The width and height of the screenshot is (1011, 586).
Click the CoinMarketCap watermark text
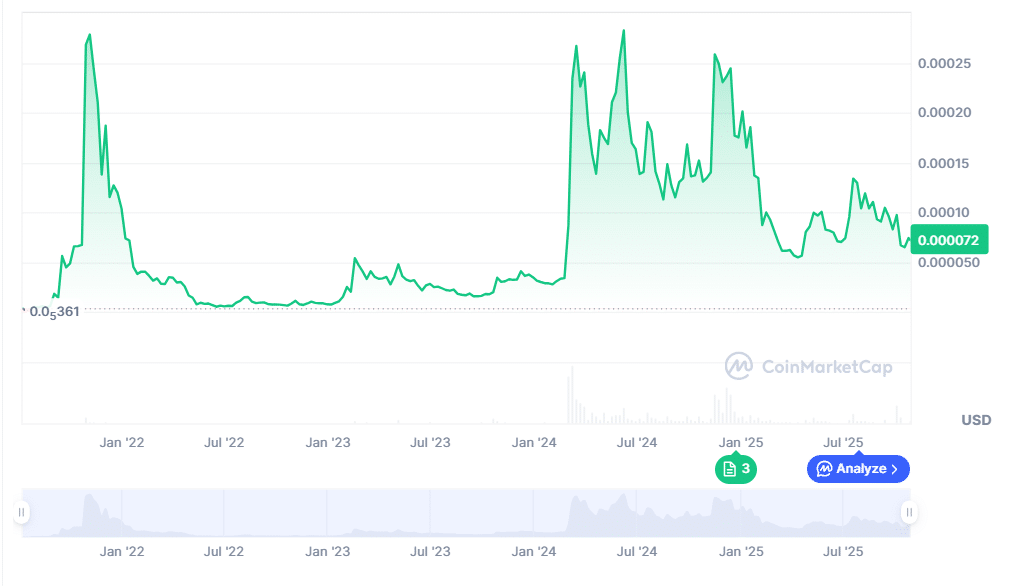pyautogui.click(x=827, y=367)
